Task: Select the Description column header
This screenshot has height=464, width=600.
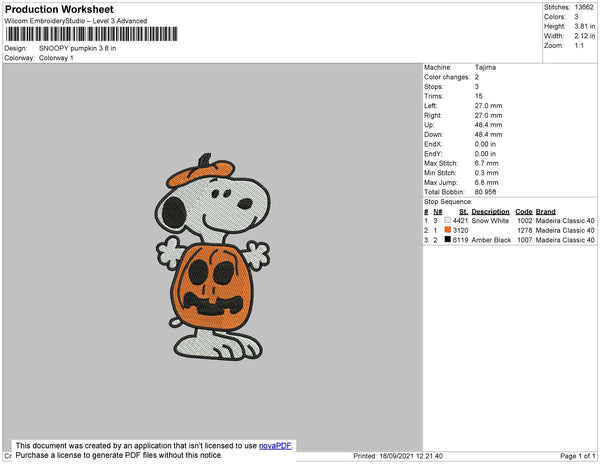Action: click(490, 212)
